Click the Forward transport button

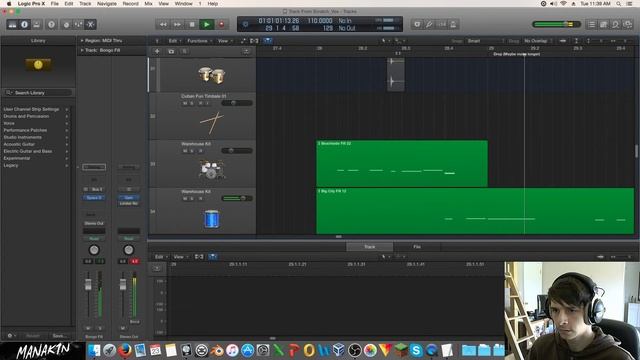pyautogui.click(x=177, y=24)
